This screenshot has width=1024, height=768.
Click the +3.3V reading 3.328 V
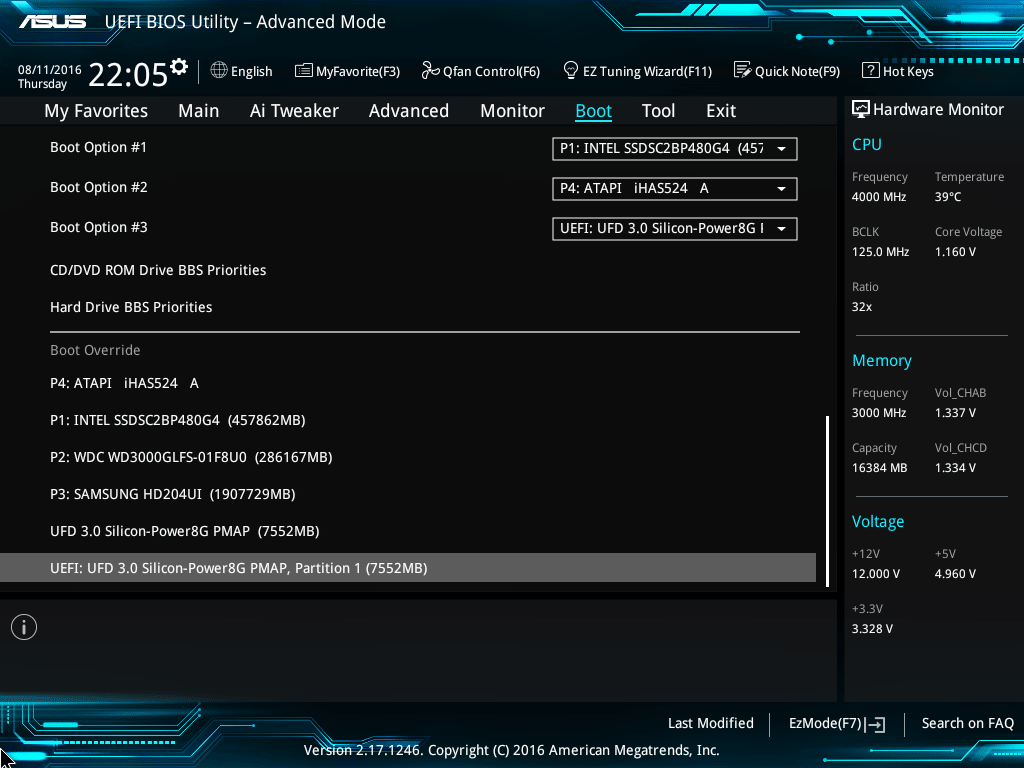coord(872,628)
